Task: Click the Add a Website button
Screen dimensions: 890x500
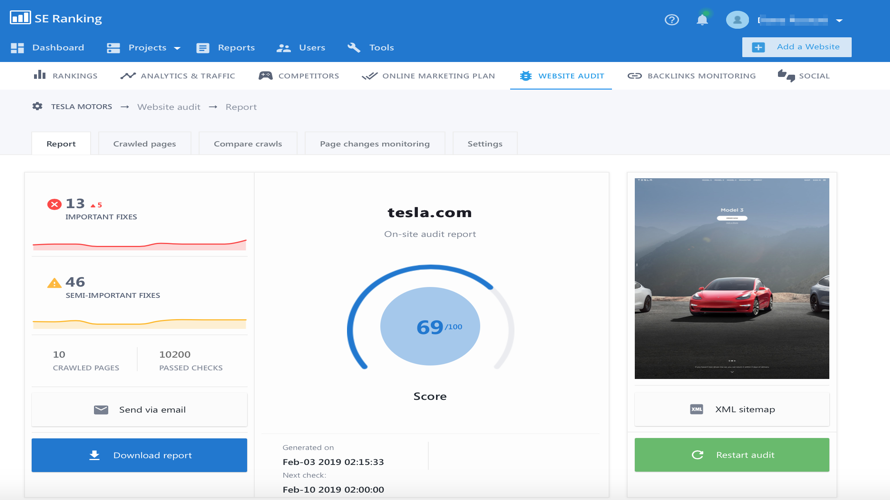Action: click(x=796, y=47)
